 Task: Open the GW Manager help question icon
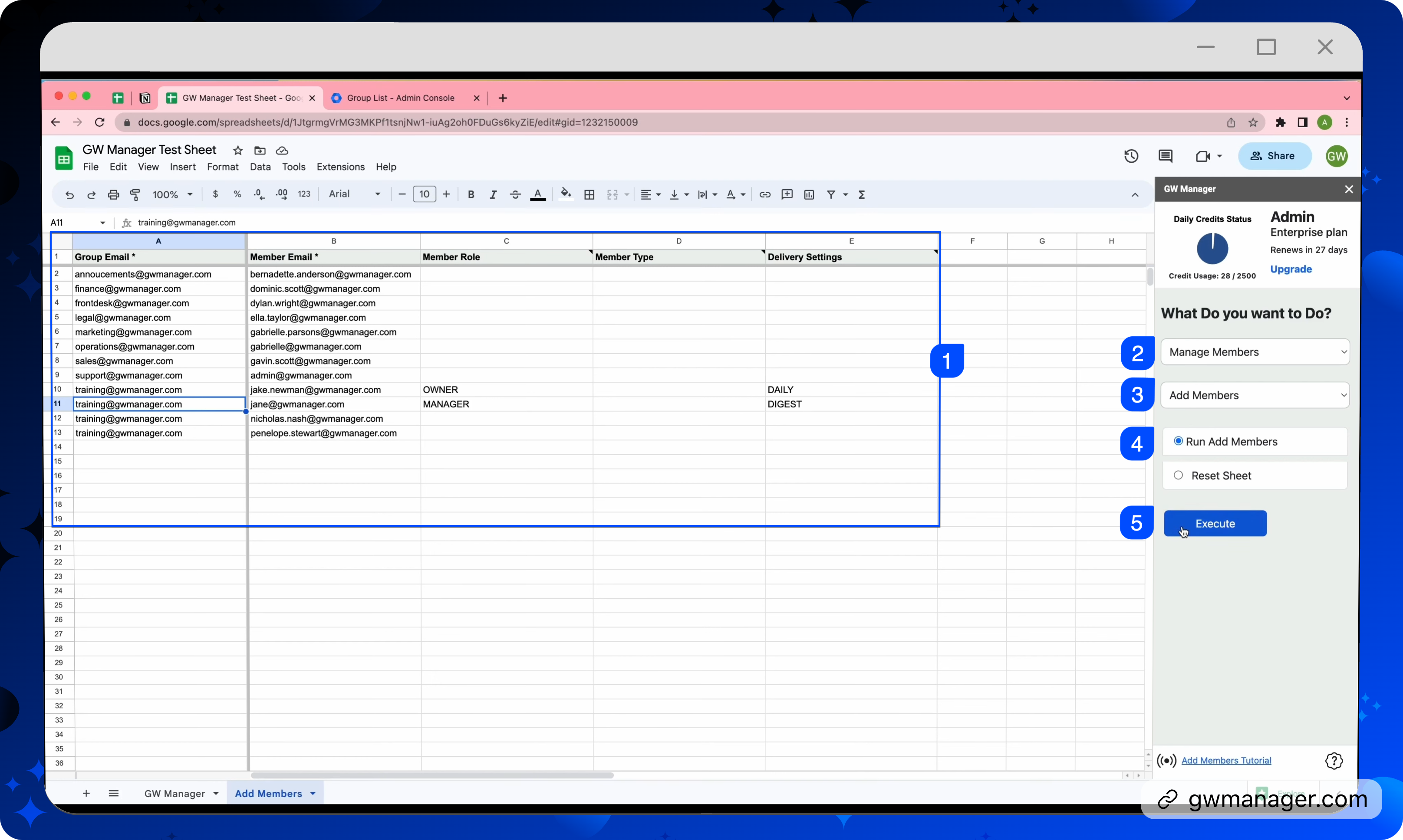[1334, 760]
